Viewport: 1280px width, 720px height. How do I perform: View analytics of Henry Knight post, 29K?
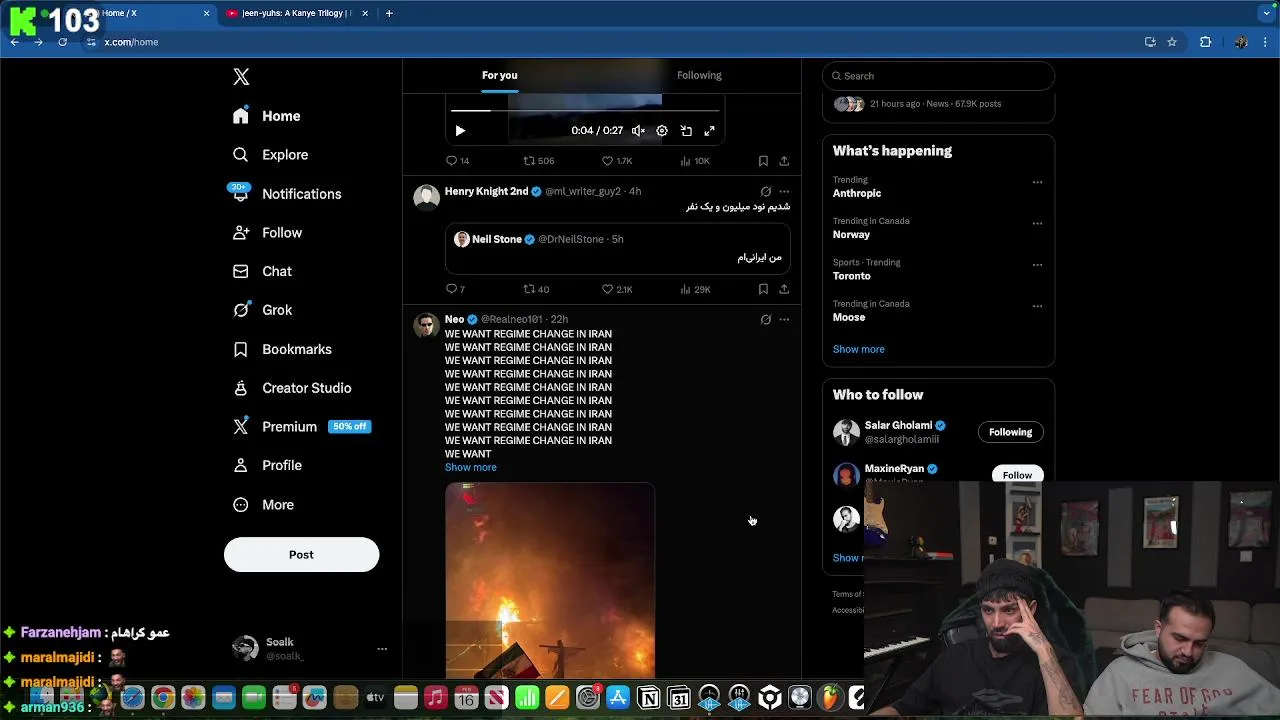[x=695, y=289]
